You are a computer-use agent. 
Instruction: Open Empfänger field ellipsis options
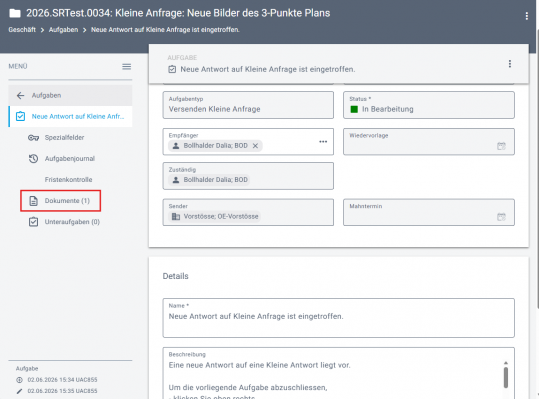tap(323, 142)
